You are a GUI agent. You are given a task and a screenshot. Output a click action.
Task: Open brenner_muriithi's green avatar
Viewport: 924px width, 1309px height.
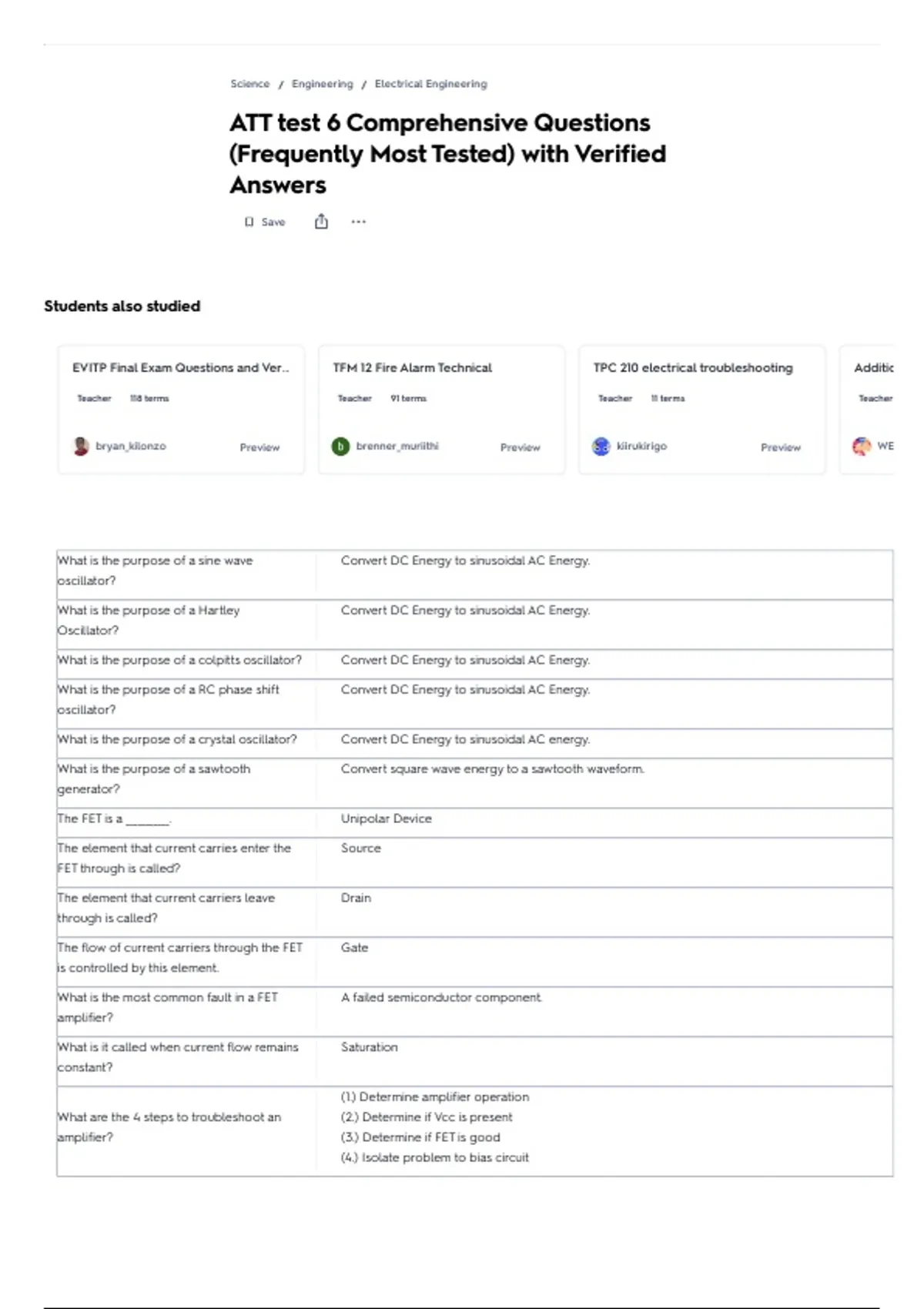tap(340, 446)
